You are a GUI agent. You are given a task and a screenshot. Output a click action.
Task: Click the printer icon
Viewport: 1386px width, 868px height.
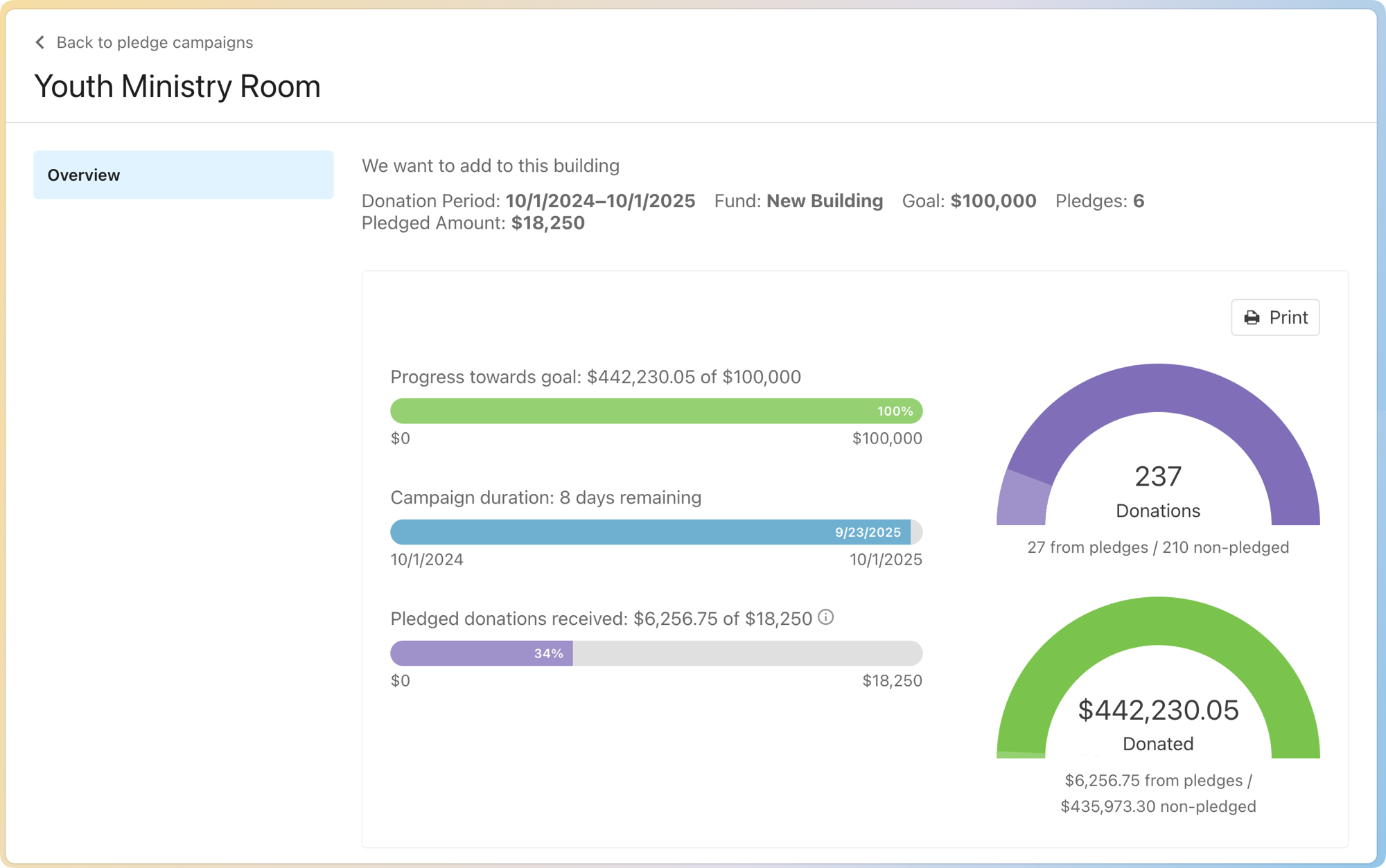coord(1252,318)
